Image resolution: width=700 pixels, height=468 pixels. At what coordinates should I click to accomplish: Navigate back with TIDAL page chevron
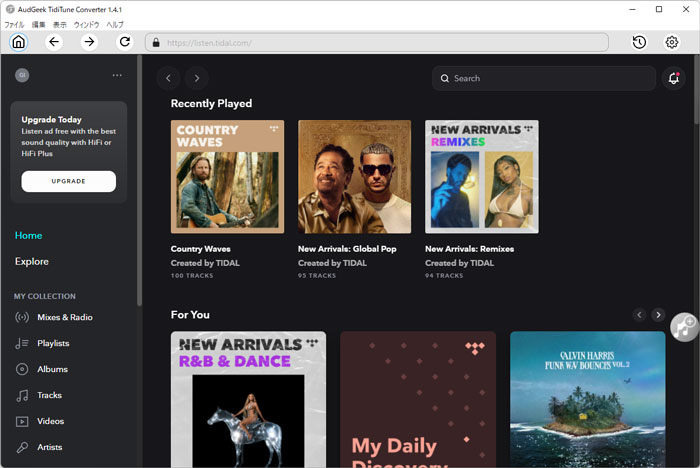(168, 78)
